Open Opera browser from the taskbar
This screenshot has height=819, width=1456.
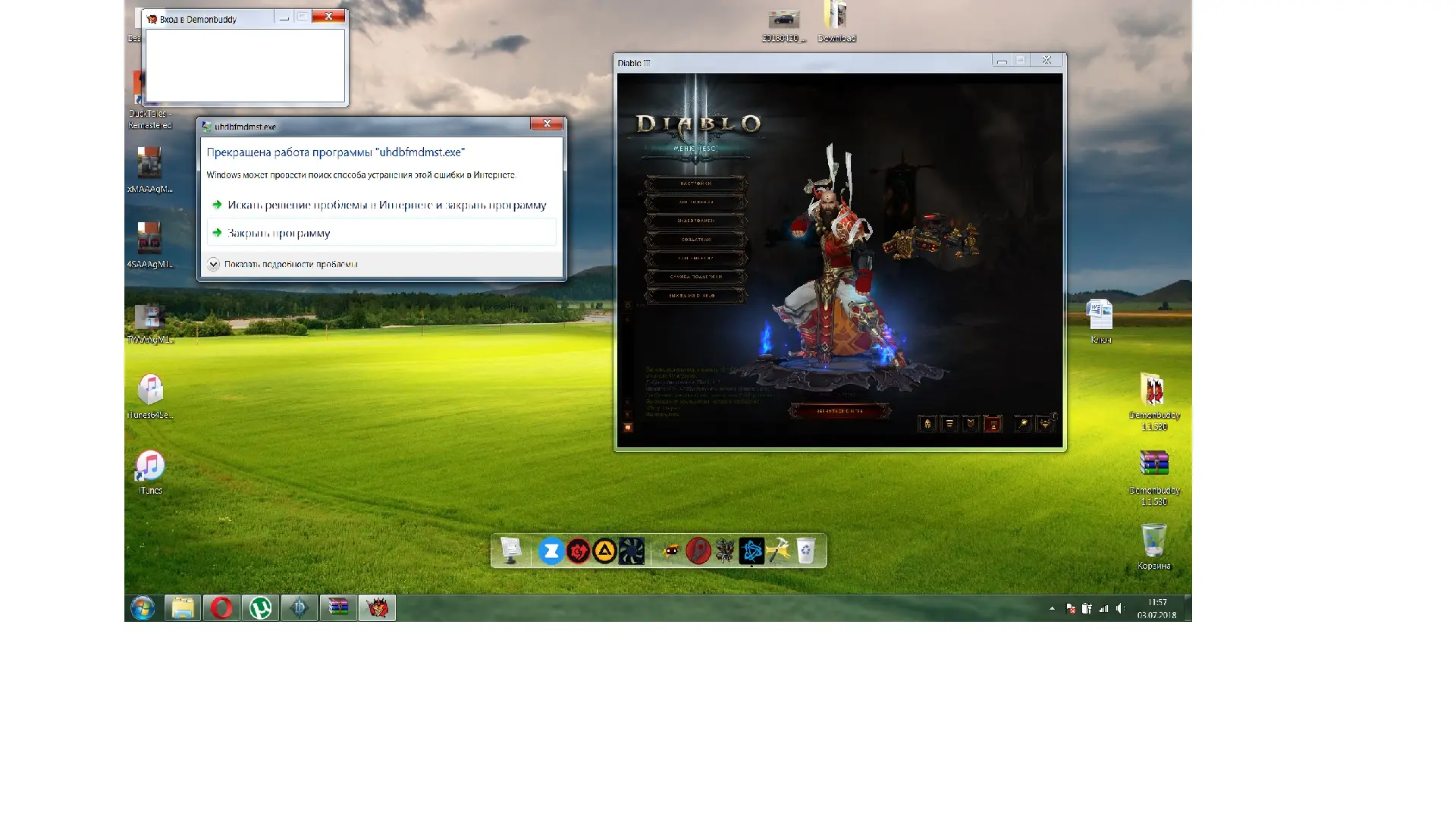(221, 607)
